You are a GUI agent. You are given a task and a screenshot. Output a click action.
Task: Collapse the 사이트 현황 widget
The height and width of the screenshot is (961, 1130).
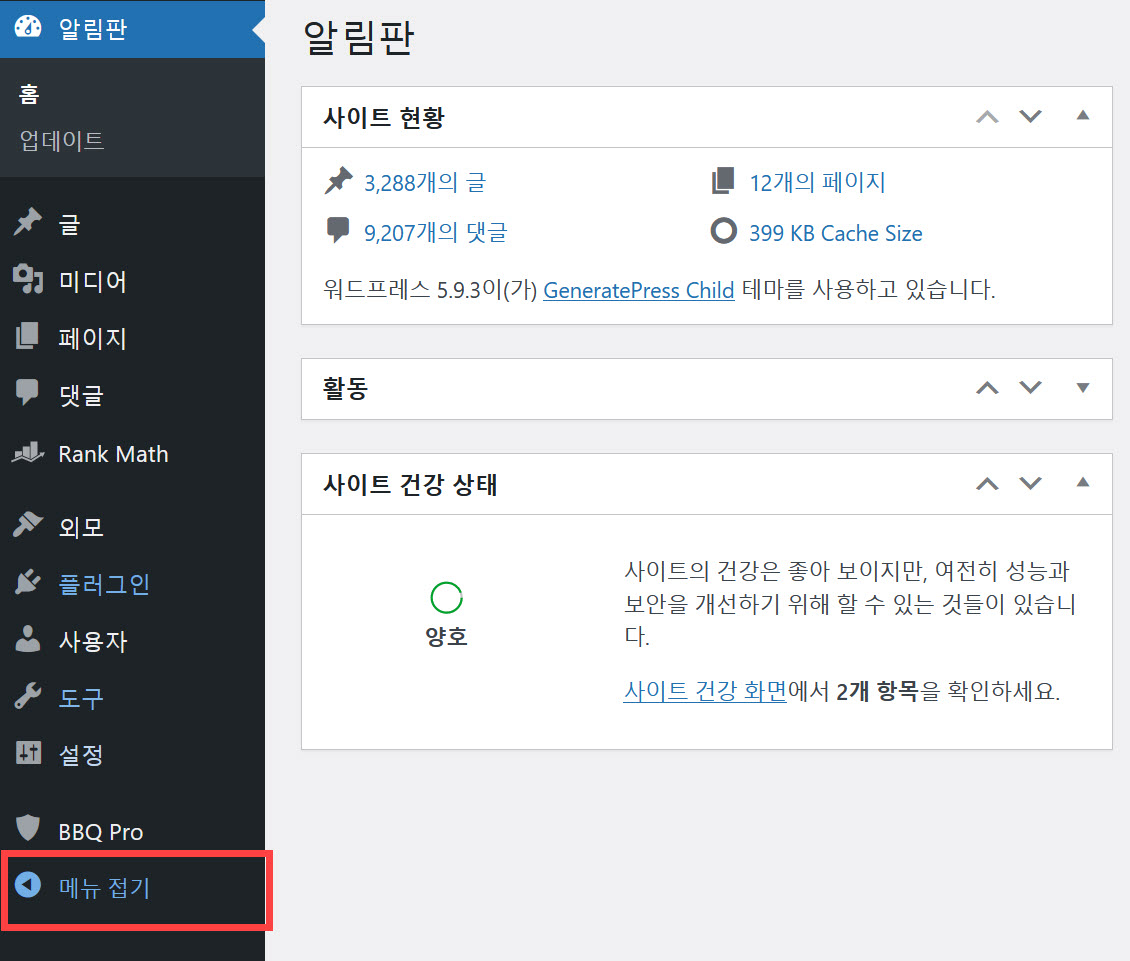1083,117
